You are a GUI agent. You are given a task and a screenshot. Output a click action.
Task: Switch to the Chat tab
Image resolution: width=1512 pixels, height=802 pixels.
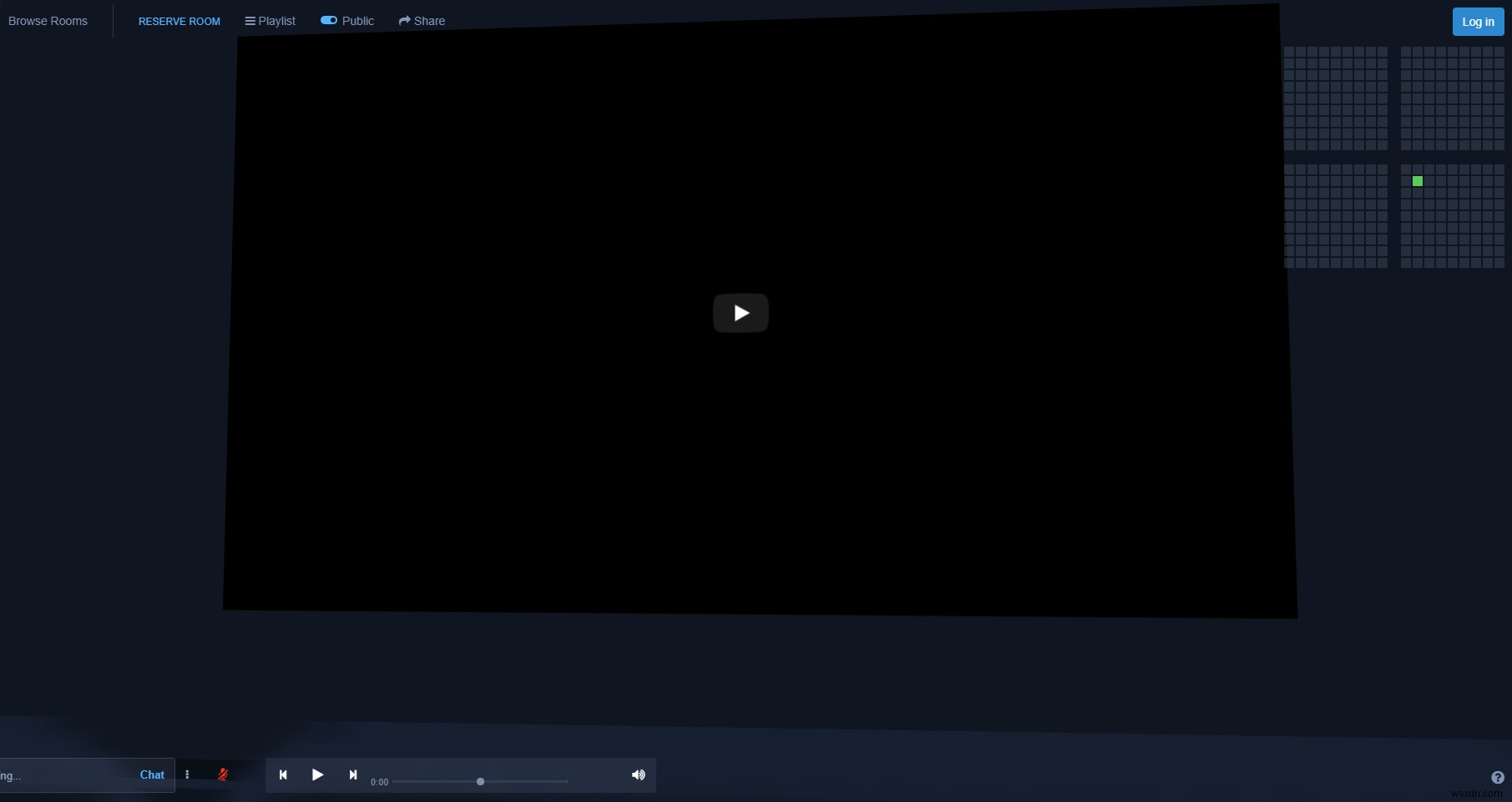152,774
